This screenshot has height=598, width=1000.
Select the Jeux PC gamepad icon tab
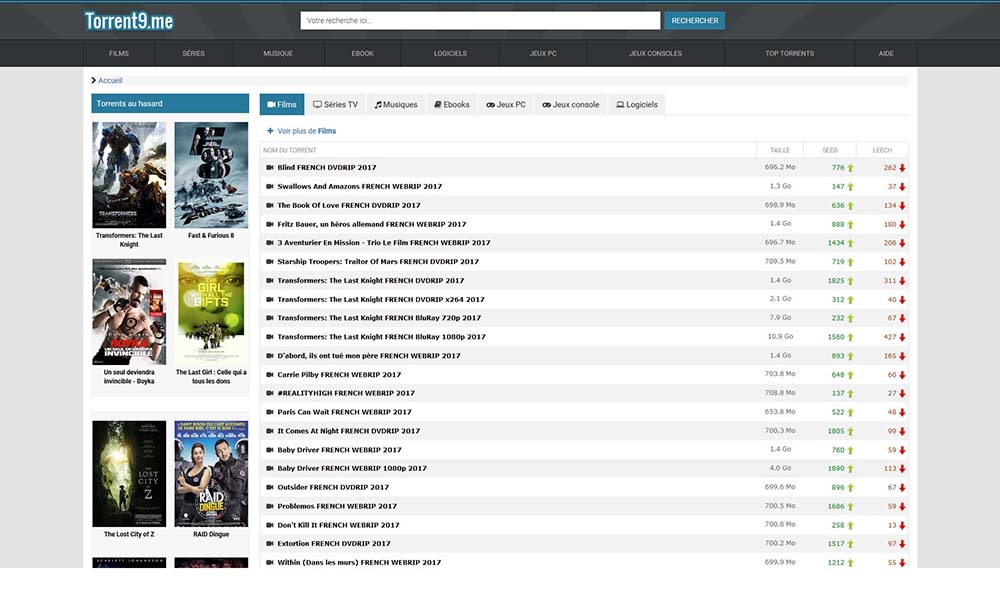pos(491,103)
